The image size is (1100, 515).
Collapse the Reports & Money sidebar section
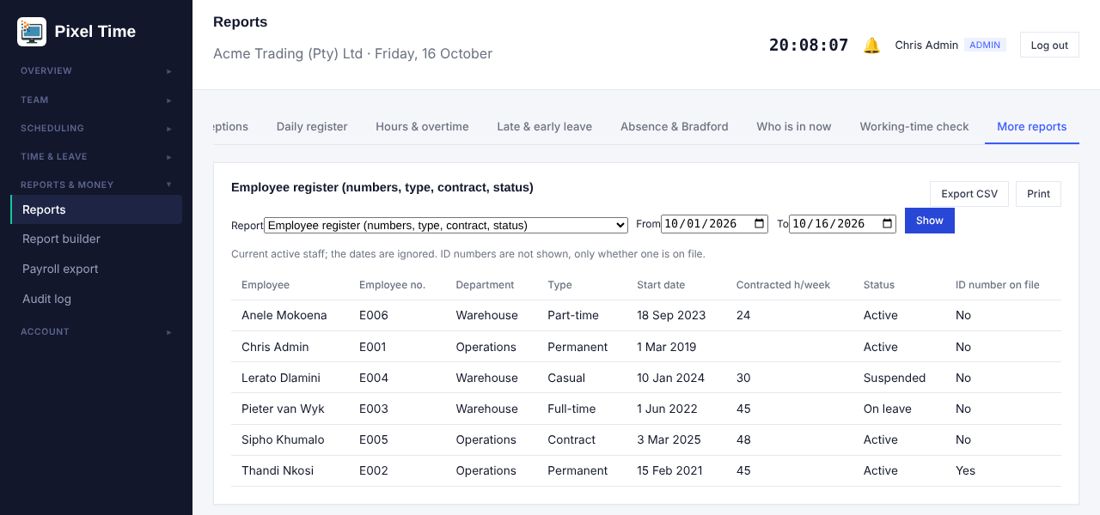click(x=96, y=185)
